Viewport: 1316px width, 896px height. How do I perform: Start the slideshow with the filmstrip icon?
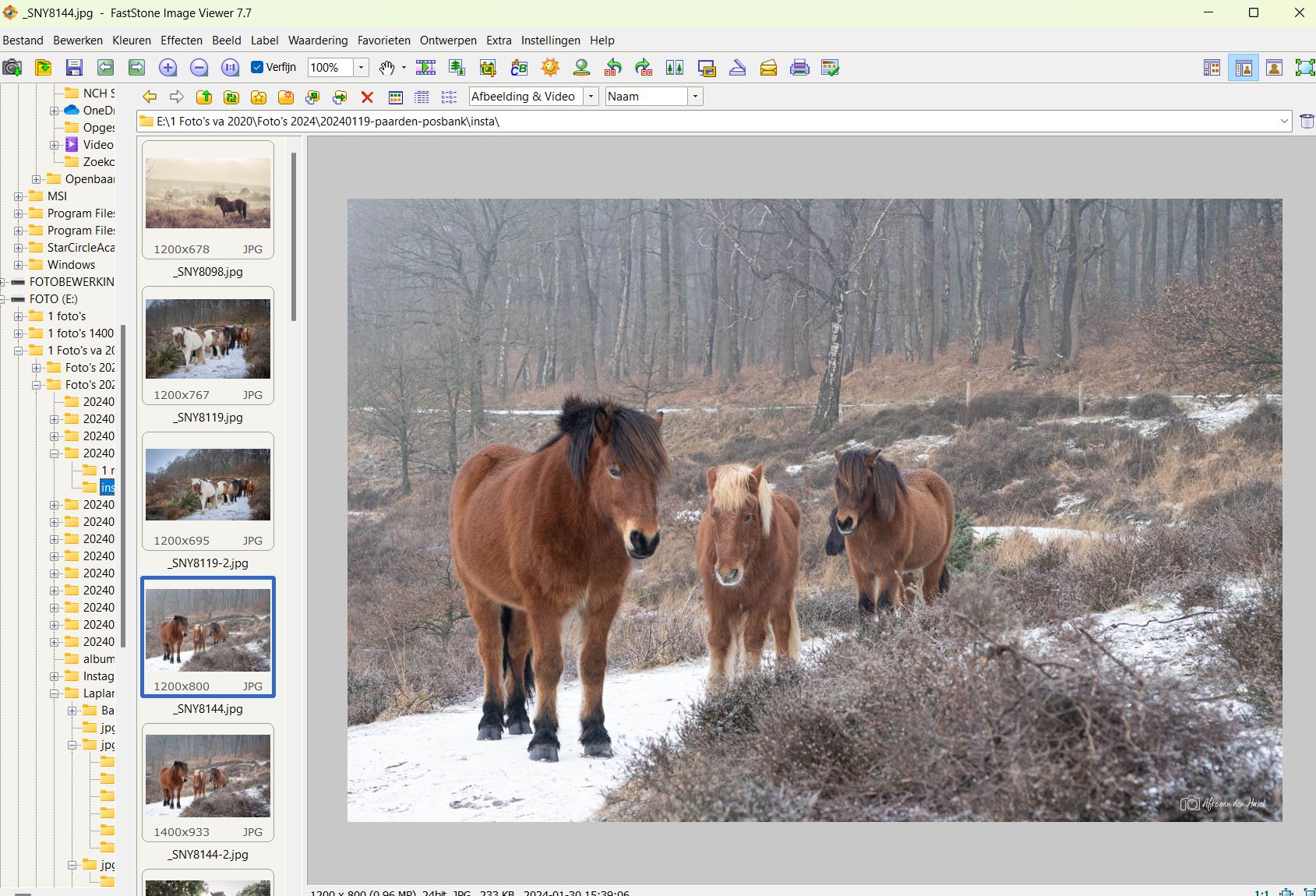tap(425, 68)
